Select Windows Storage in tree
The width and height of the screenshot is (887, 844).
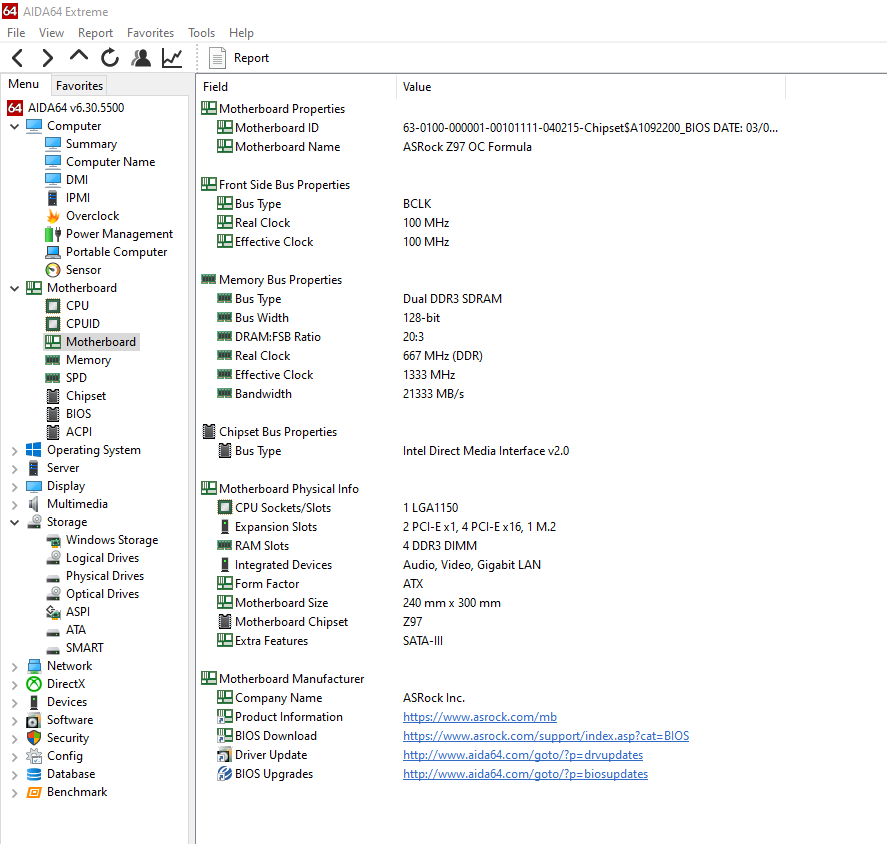102,540
